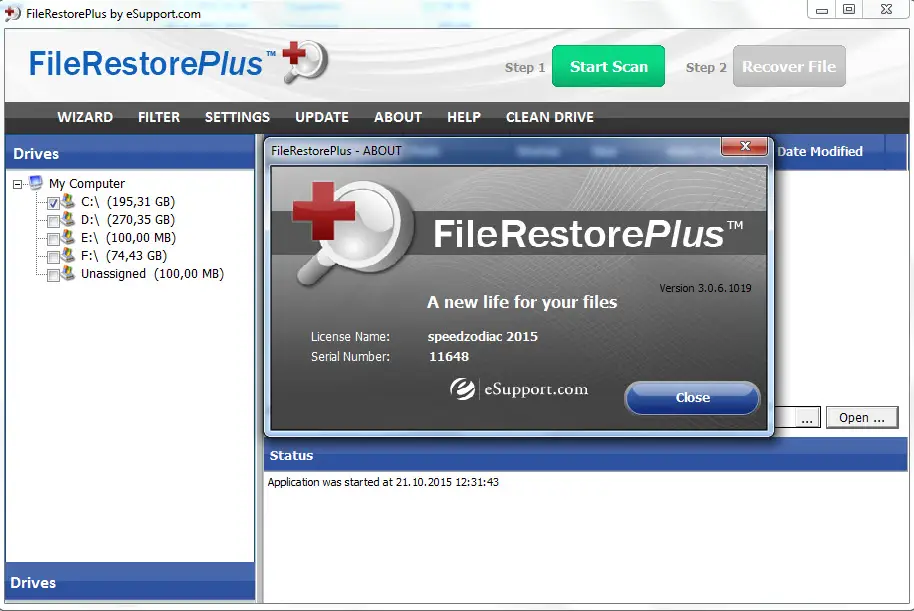Click the 'Application was started' status line

(383, 482)
